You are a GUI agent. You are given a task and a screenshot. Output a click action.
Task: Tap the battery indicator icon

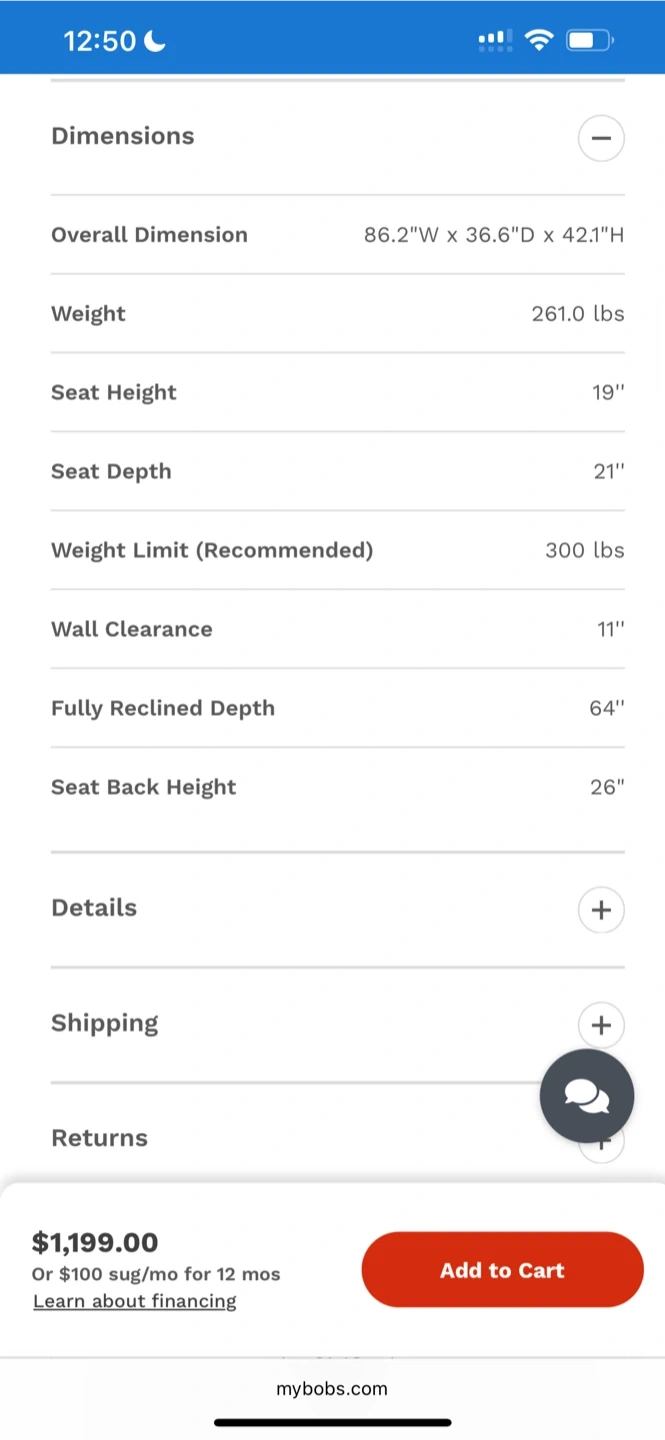[x=590, y=40]
